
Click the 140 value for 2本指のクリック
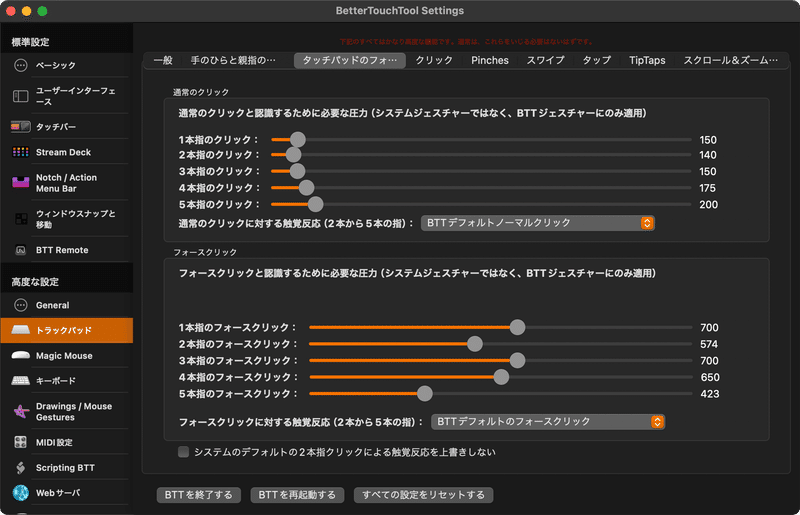tap(708, 155)
